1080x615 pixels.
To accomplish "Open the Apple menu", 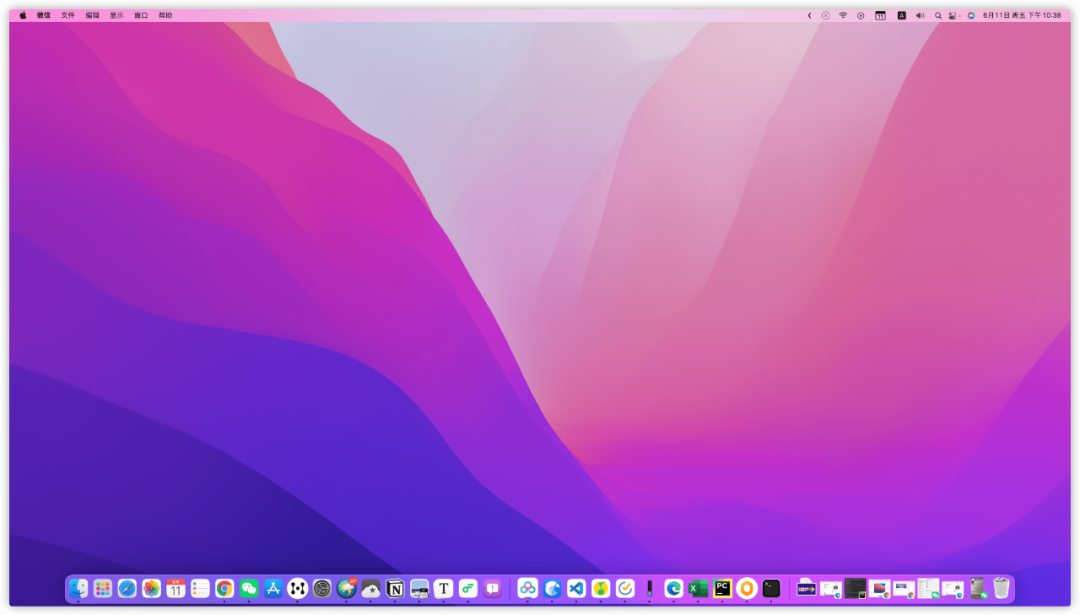I will [23, 15].
